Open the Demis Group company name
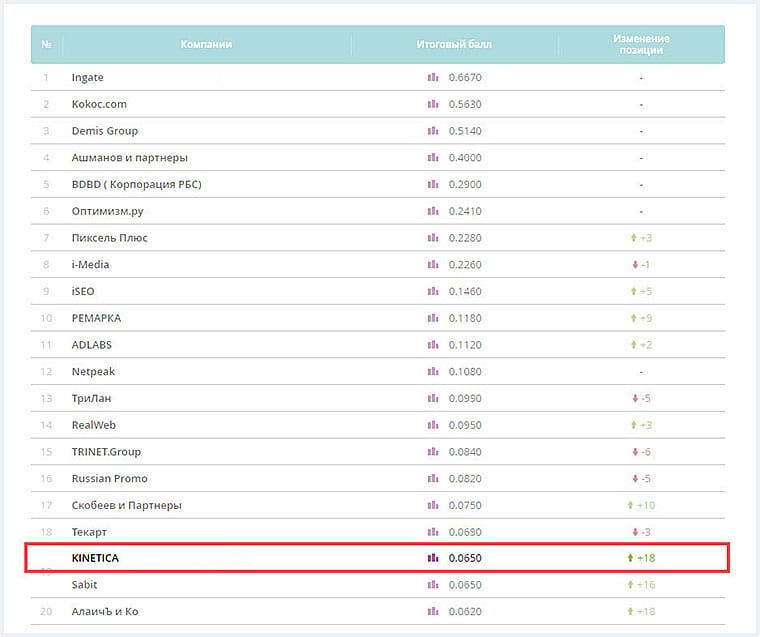760x637 pixels. pyautogui.click(x=105, y=131)
